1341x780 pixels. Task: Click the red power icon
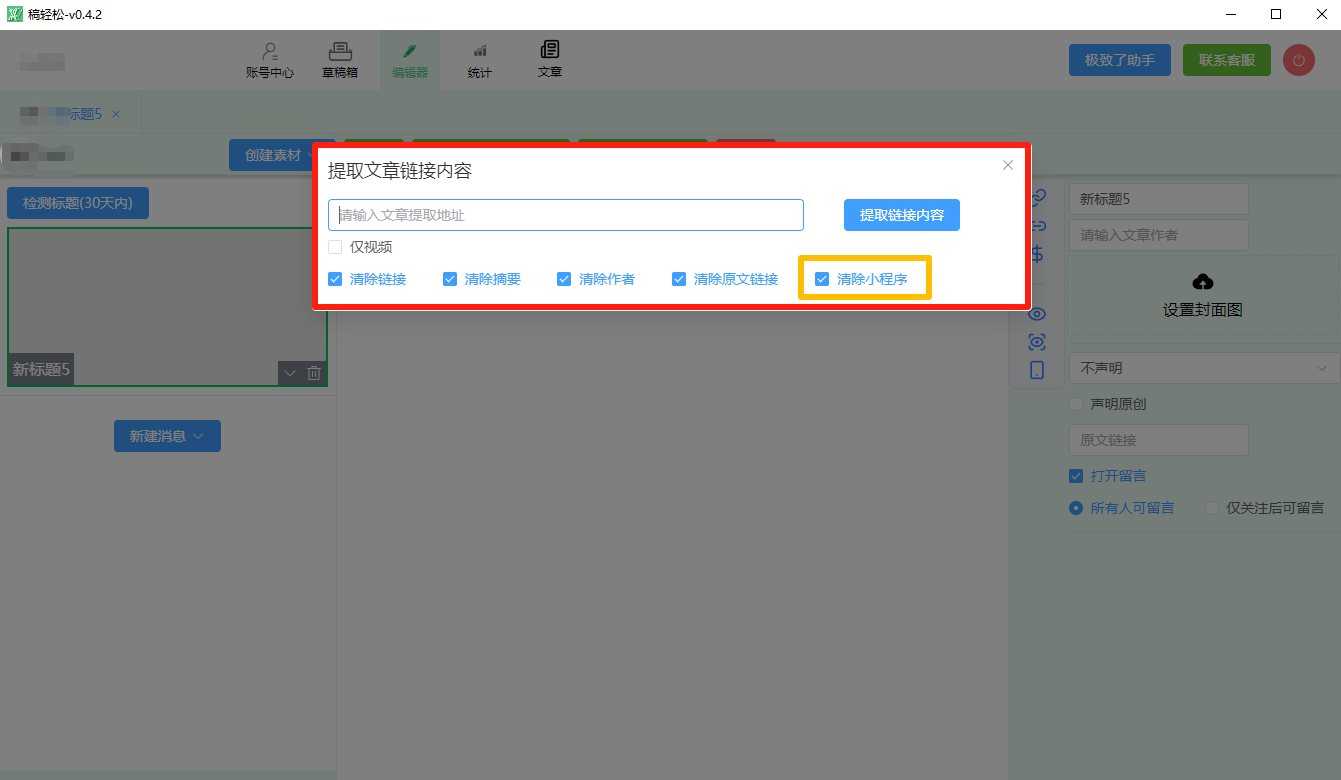coord(1298,60)
